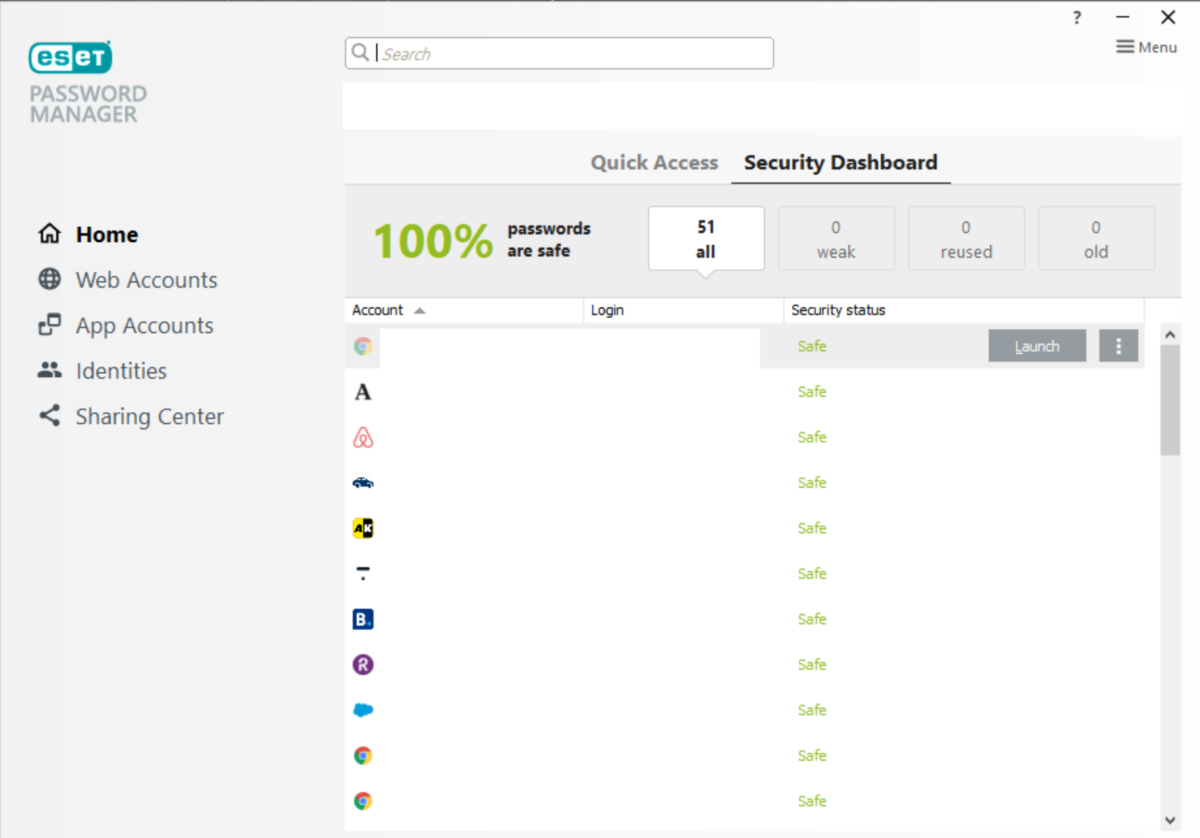
Task: Select the black letter A account icon
Action: click(363, 392)
